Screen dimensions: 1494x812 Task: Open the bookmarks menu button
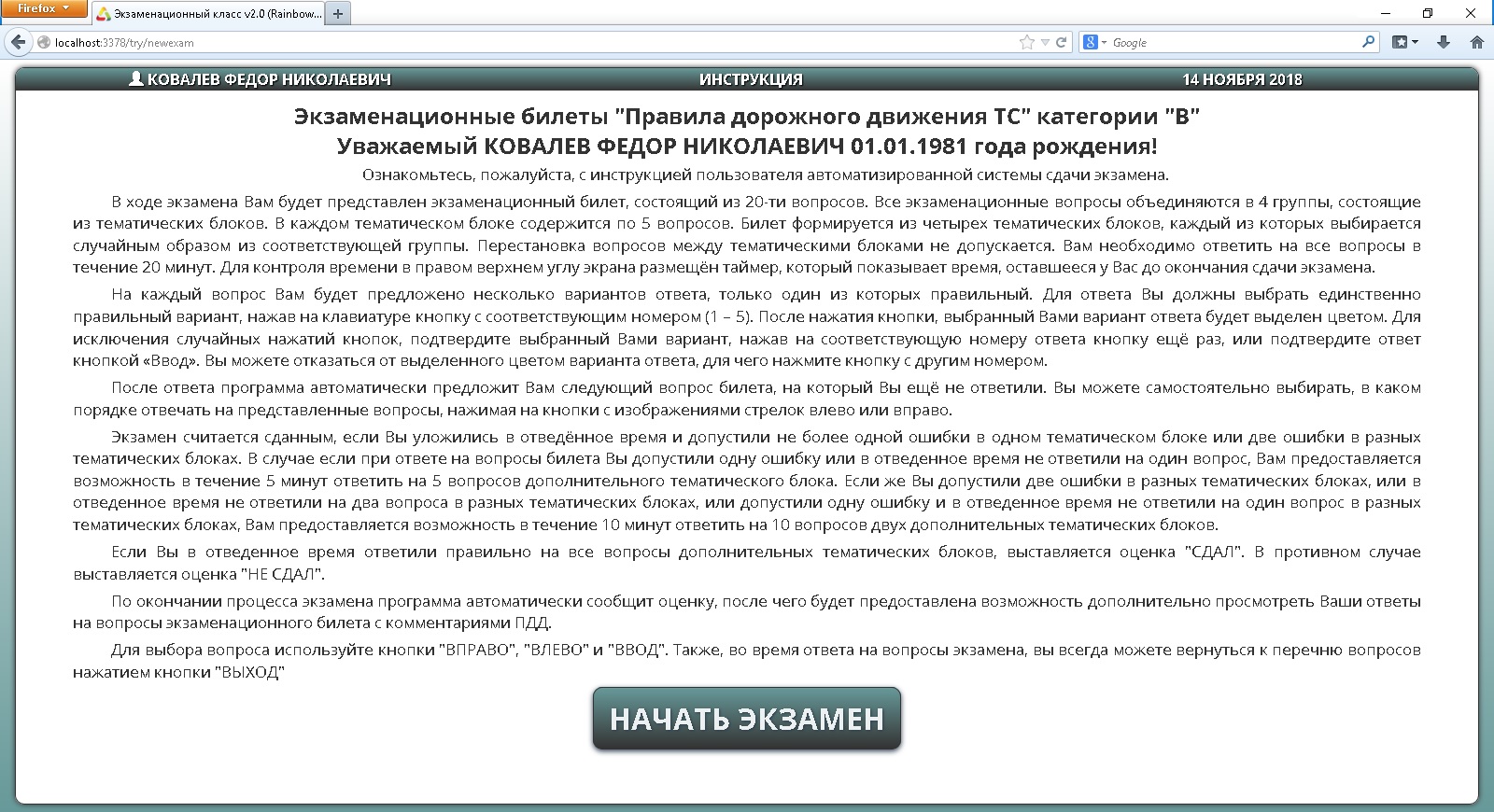[1405, 42]
